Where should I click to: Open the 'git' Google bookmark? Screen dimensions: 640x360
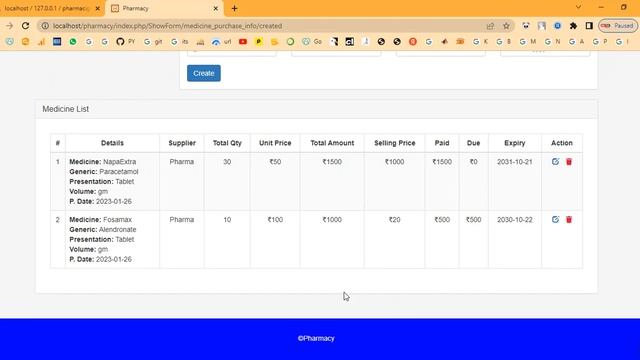coord(153,42)
